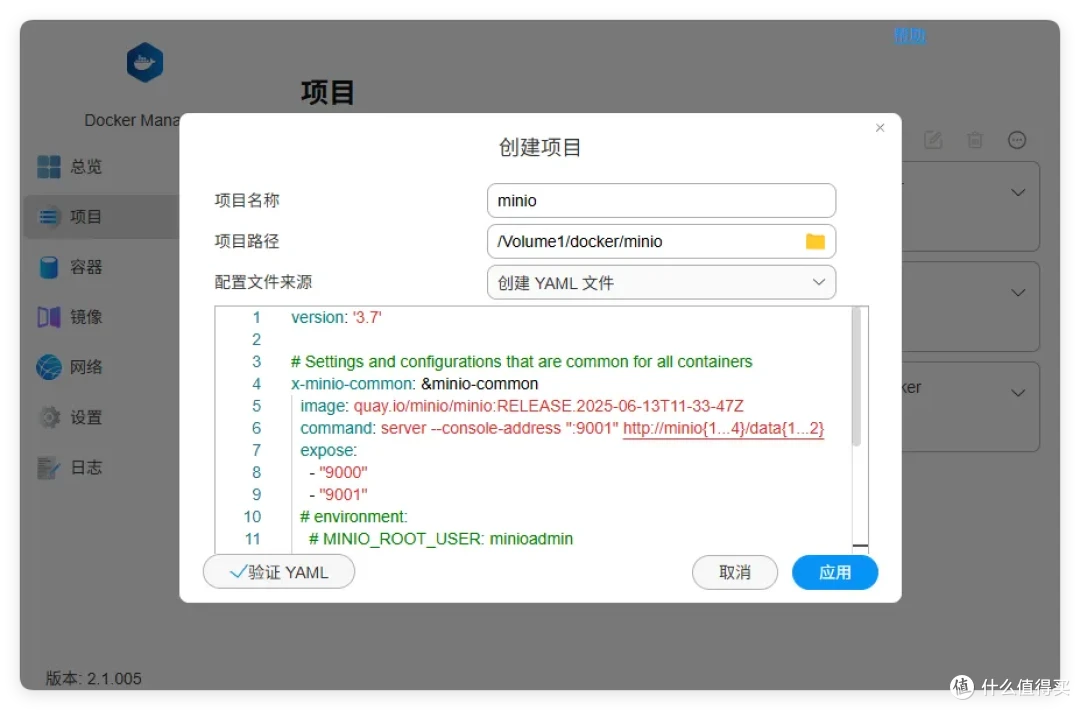
Task: Click the 项目路径 path input field
Action: (661, 241)
